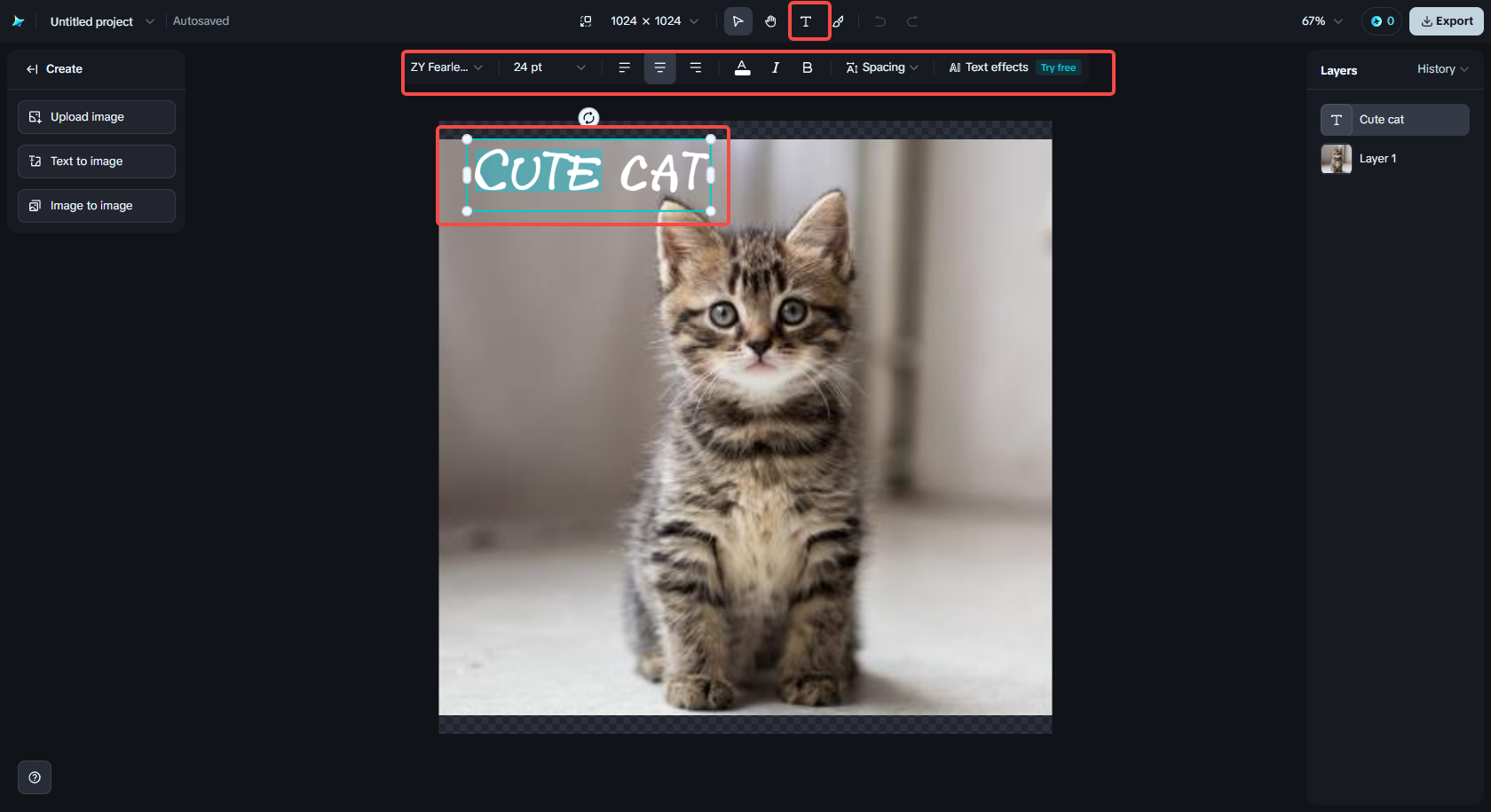
Task: Open Image to image
Action: [x=97, y=206]
